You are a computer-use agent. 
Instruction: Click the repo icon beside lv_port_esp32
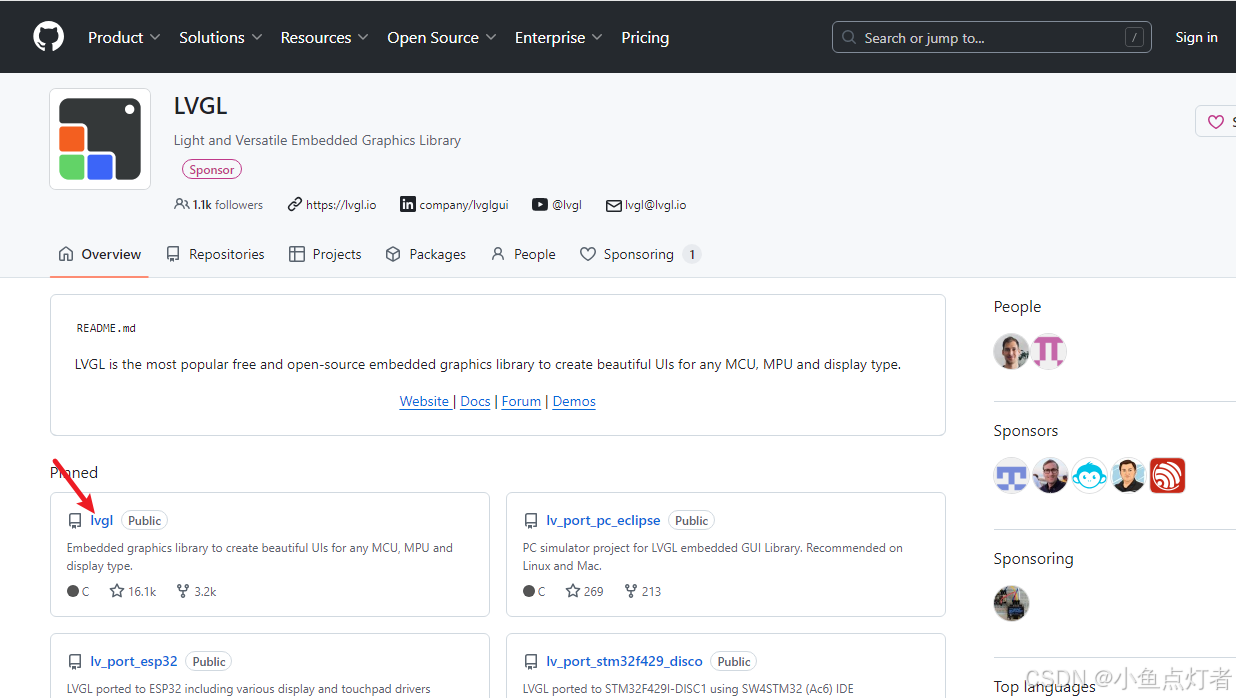75,662
